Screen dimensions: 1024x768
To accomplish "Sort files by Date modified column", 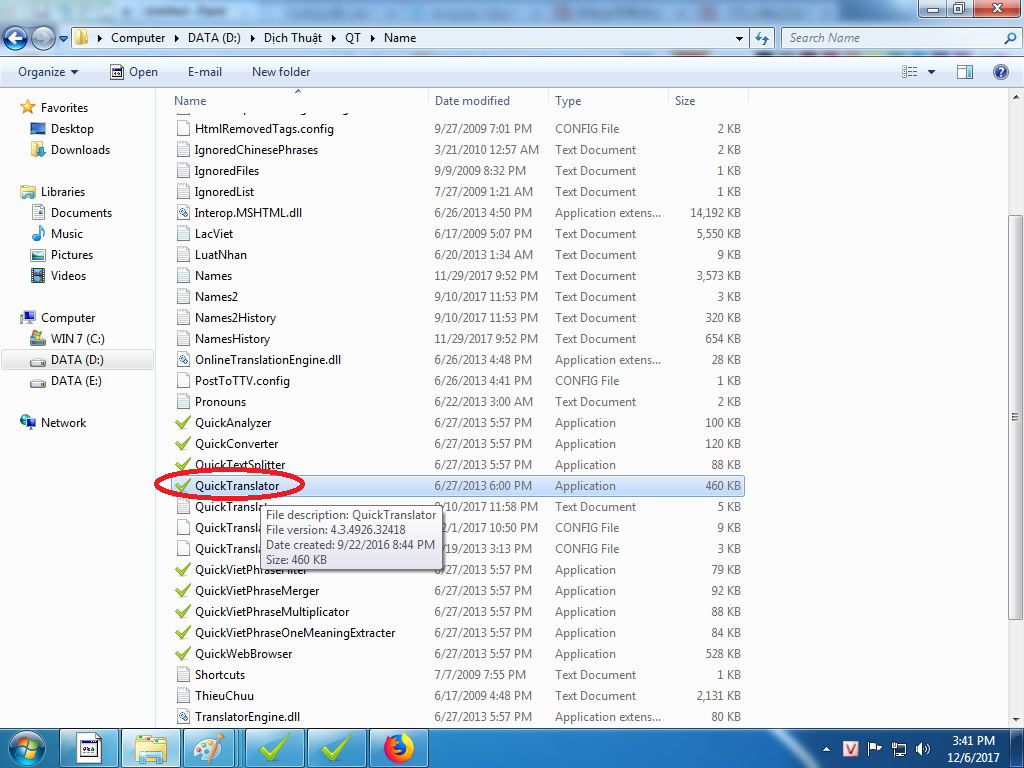I will click(x=472, y=101).
